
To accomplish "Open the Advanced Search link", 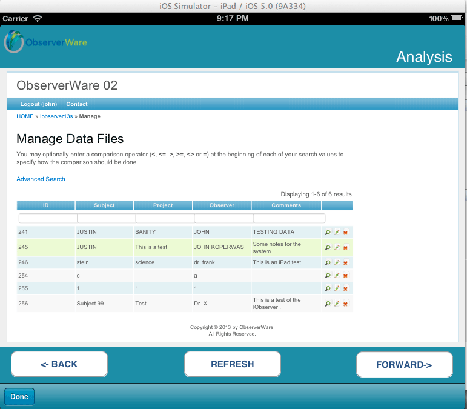I will [x=41, y=179].
